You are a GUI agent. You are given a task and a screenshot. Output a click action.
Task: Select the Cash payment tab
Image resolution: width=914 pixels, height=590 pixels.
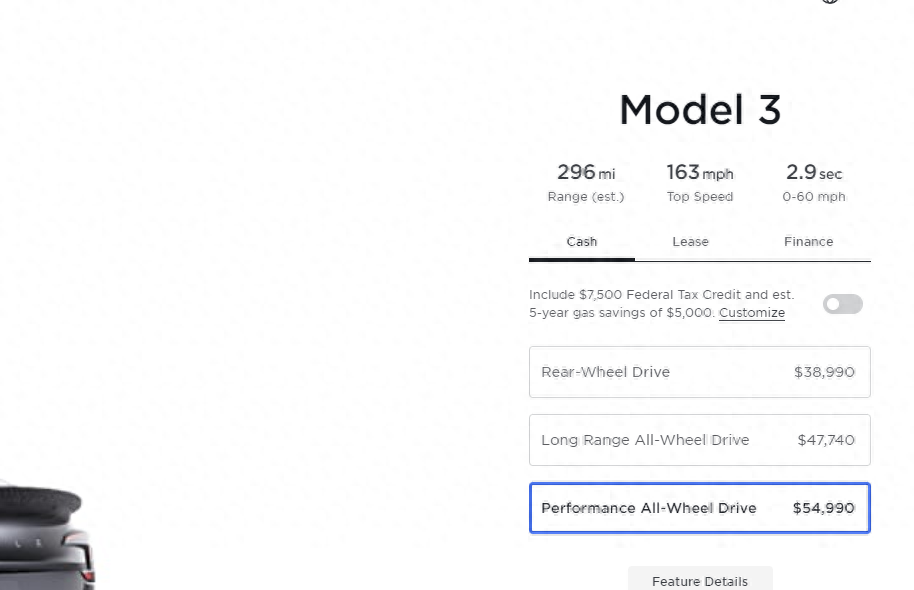tap(582, 241)
